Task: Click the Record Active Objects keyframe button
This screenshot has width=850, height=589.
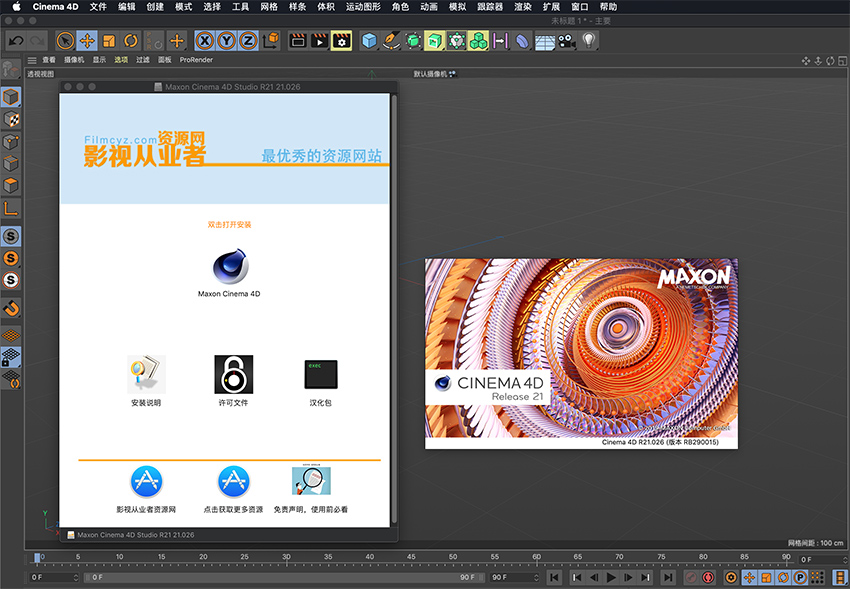Action: (691, 578)
